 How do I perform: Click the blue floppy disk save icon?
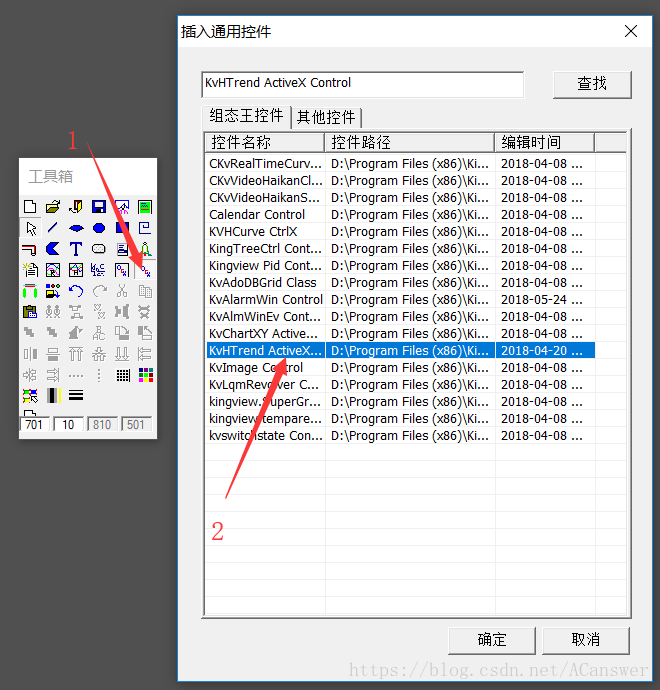click(x=99, y=206)
